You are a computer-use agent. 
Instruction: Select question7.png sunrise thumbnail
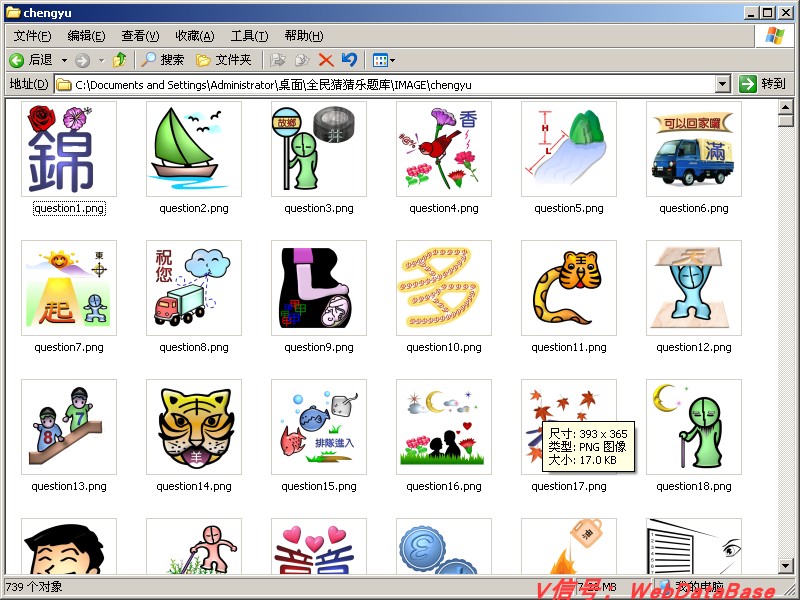[69, 288]
